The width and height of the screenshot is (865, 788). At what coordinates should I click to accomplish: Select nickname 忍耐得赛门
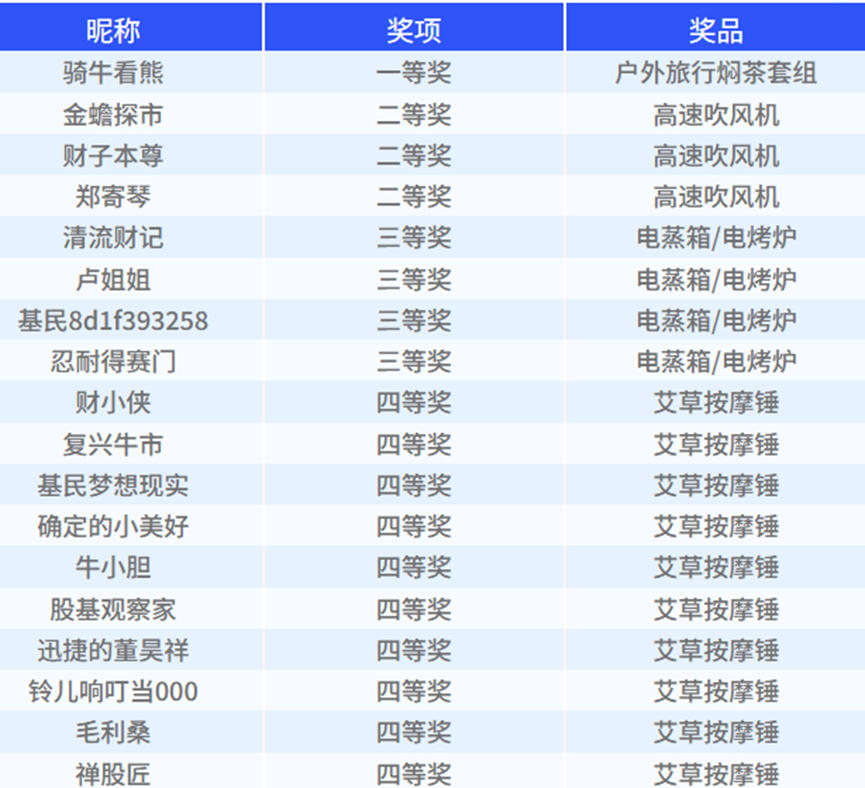coord(113,361)
